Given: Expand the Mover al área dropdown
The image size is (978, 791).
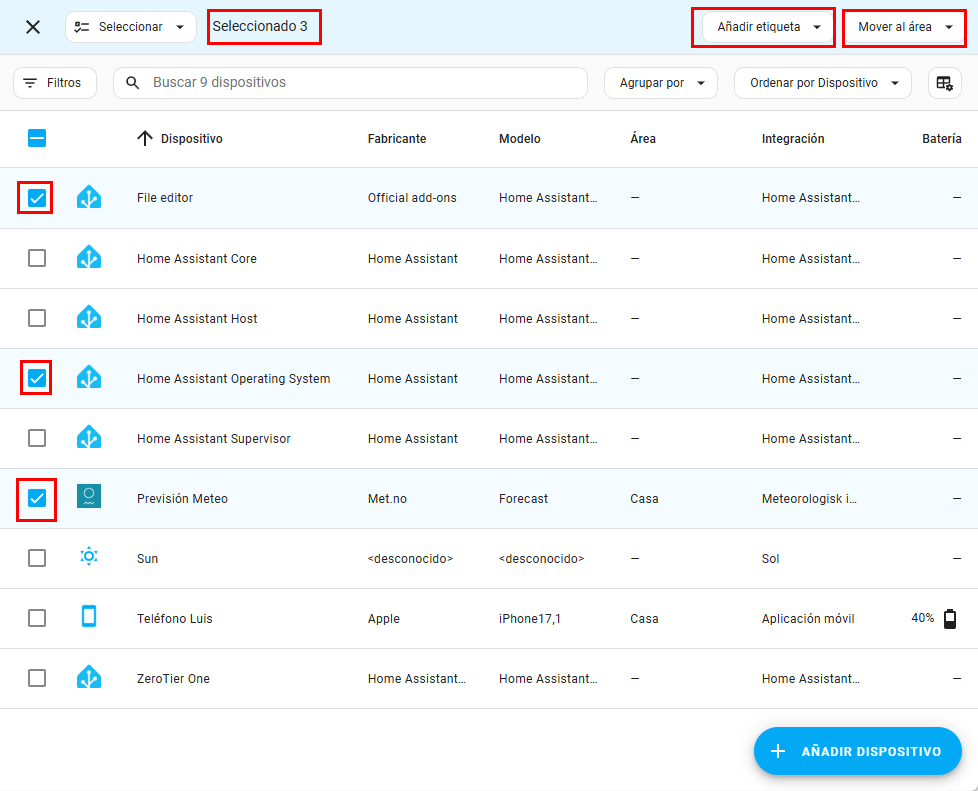Looking at the screenshot, I should click(x=905, y=27).
